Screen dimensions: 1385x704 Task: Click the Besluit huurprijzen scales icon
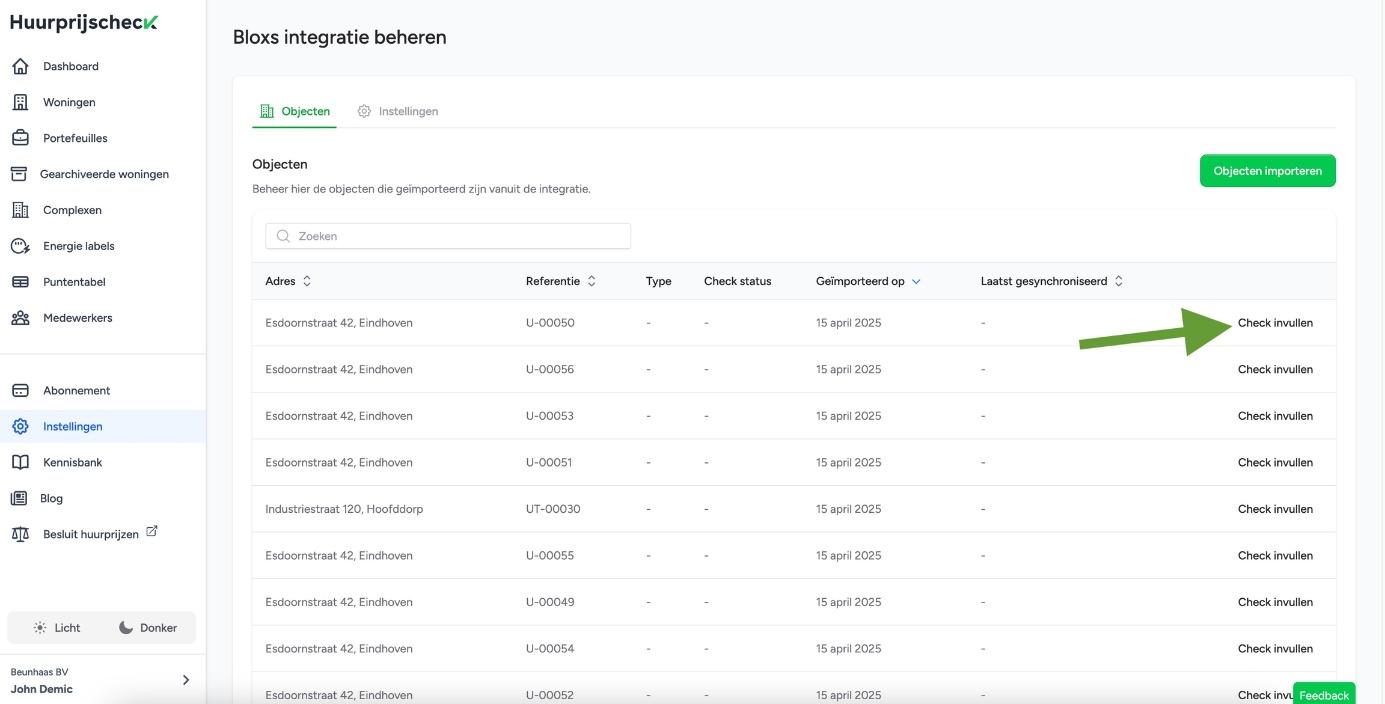click(x=20, y=534)
